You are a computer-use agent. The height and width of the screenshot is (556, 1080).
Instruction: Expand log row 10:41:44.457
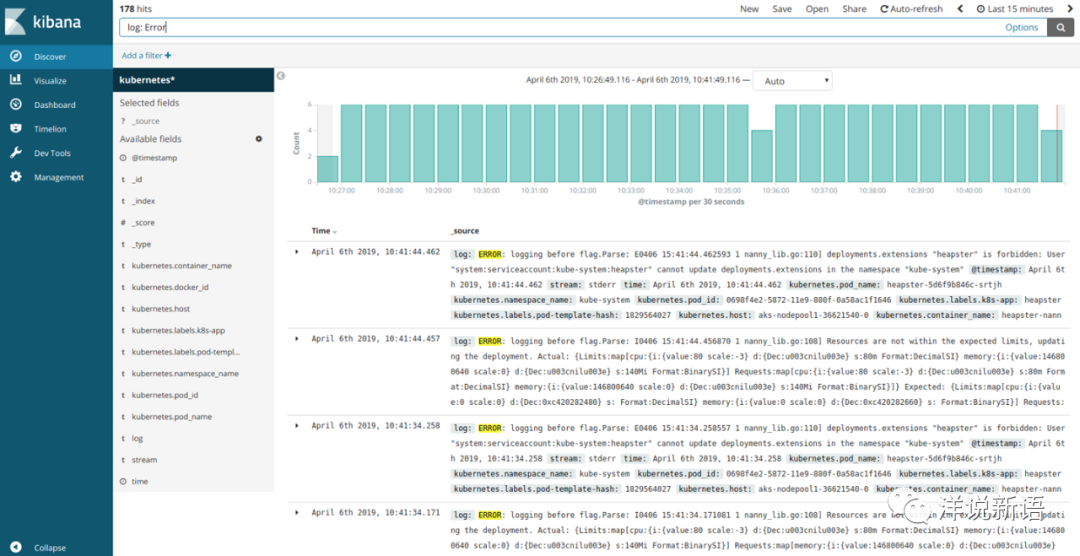point(297,338)
